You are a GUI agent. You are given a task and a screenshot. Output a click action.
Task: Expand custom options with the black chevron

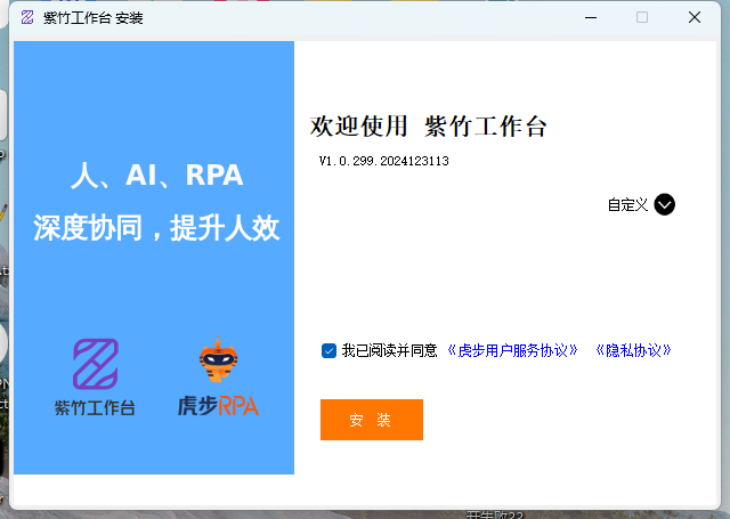pyautogui.click(x=664, y=204)
